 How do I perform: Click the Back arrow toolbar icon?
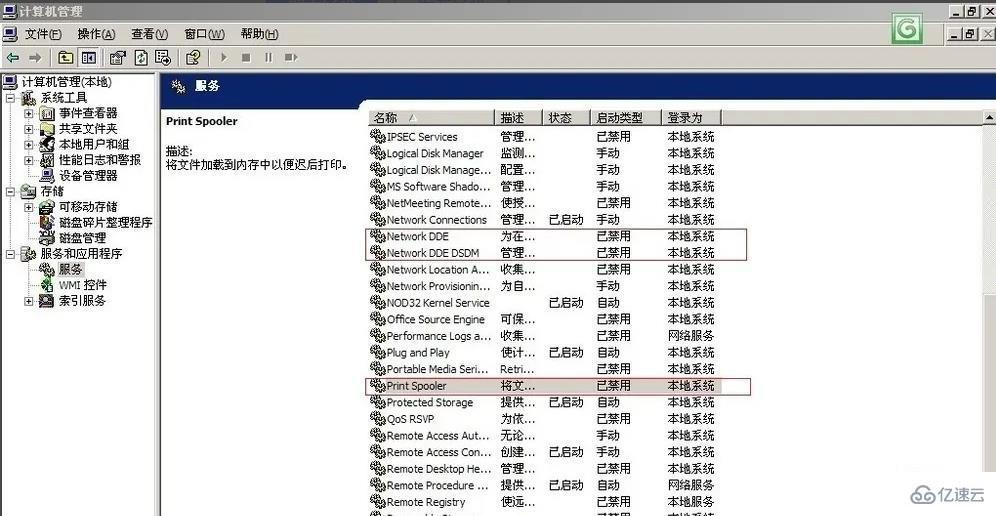pyautogui.click(x=13, y=58)
